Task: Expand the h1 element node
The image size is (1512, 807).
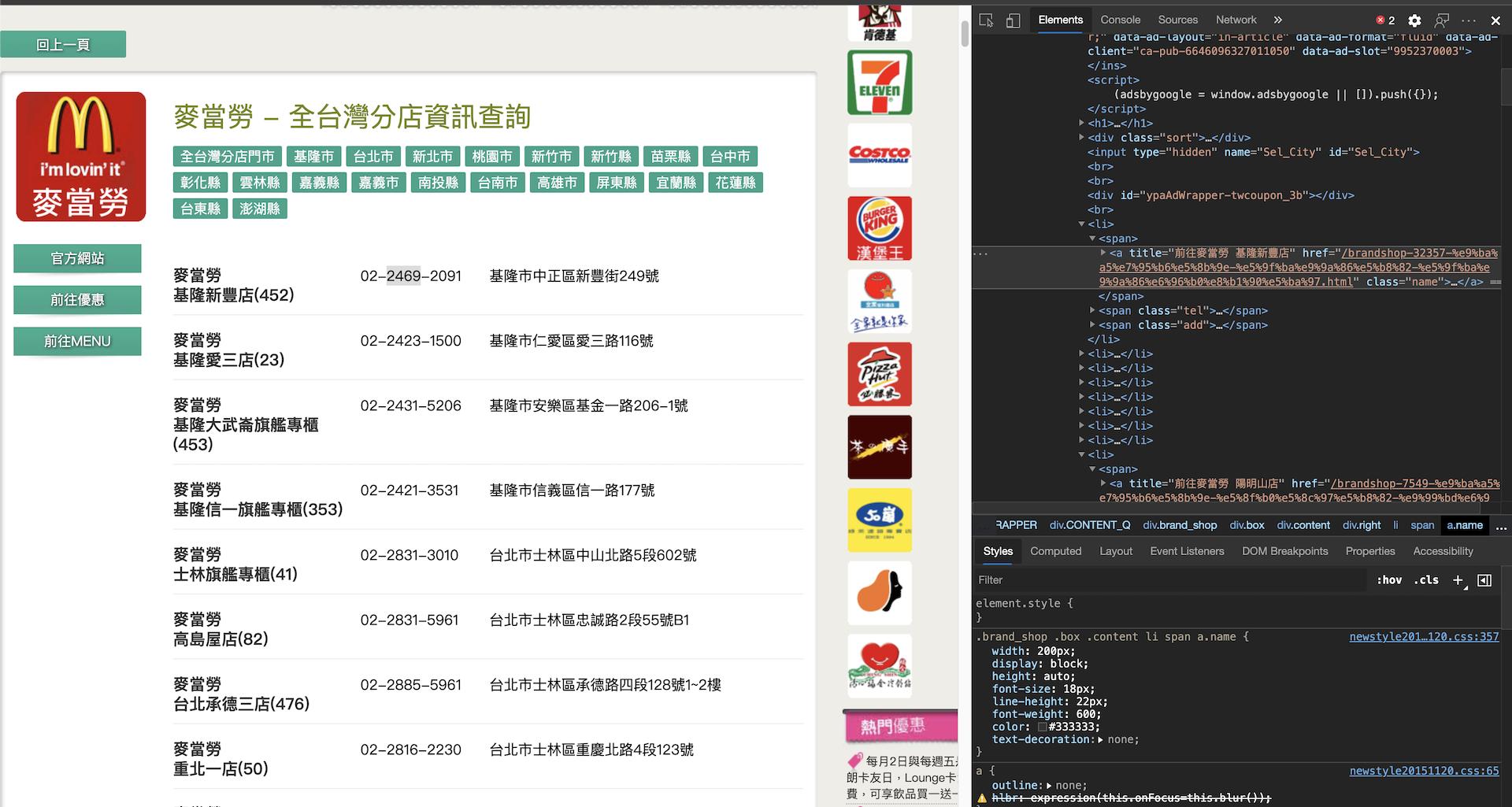Action: [x=1082, y=123]
